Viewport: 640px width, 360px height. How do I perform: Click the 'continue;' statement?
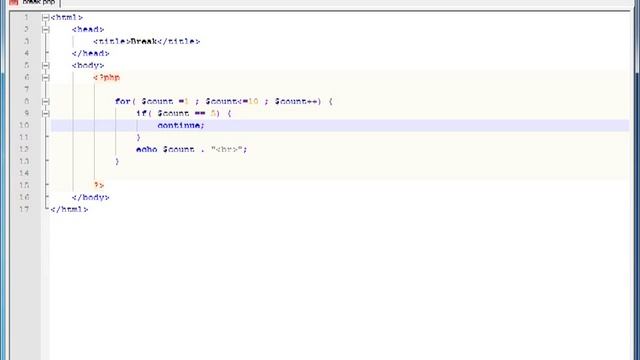pos(181,125)
